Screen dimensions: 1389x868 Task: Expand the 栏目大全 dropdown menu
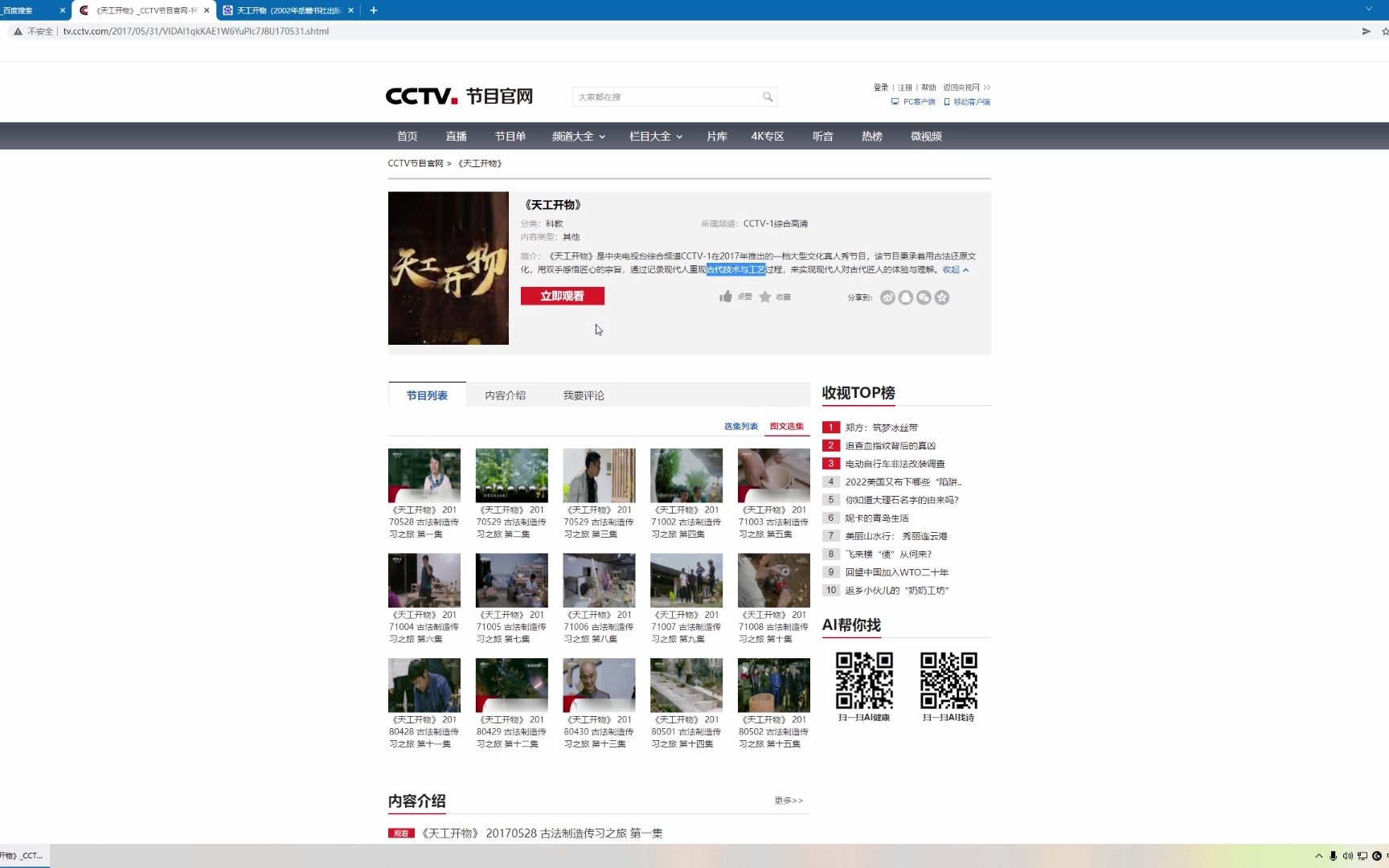click(656, 137)
